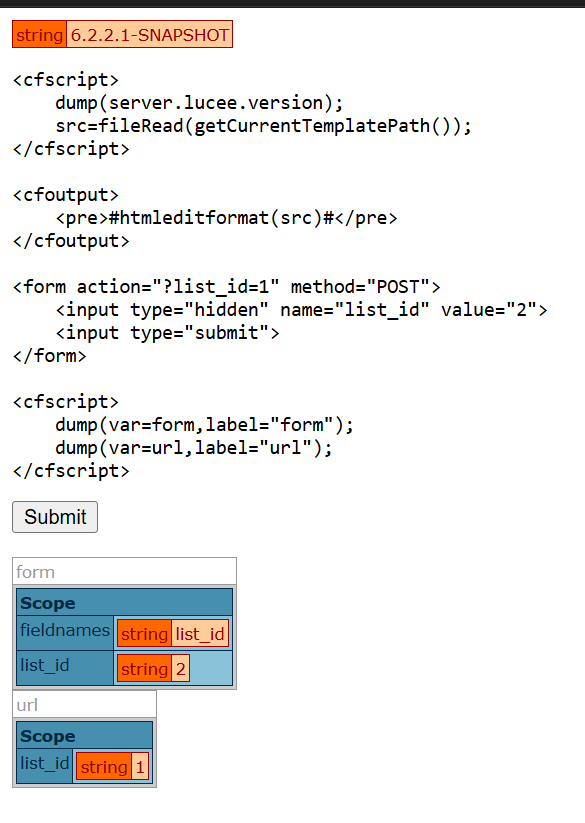
Task: Toggle the form Scope header row
Action: (124, 603)
